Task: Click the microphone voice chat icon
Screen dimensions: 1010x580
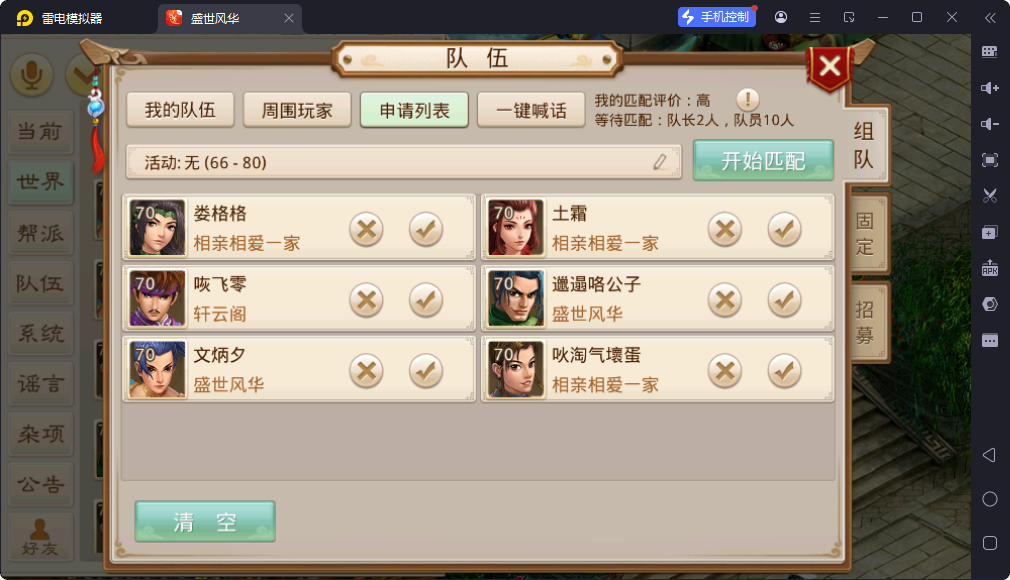Action: 32,75
